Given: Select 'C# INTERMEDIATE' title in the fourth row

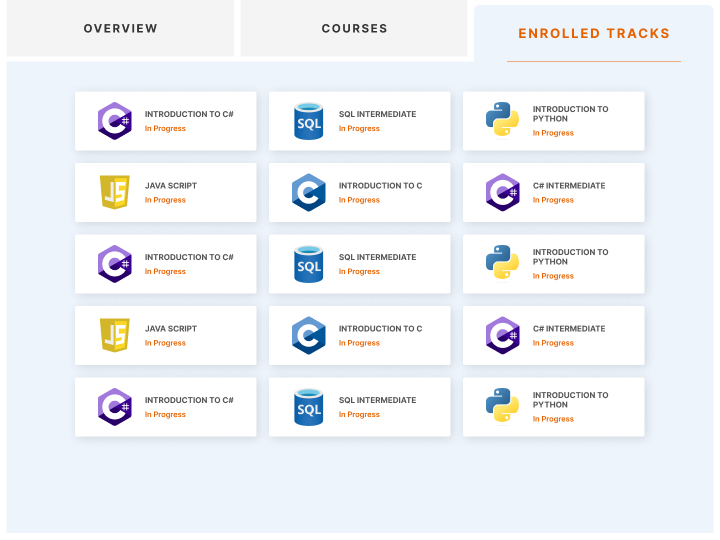Looking at the screenshot, I should click(569, 329).
